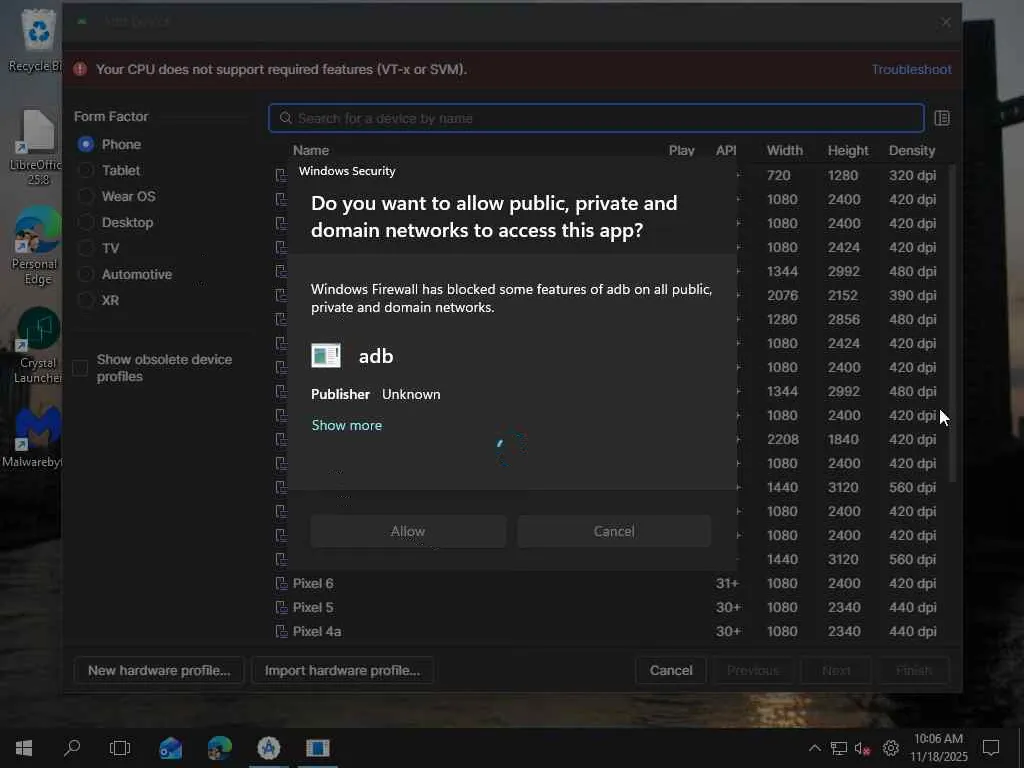This screenshot has width=1024, height=768.
Task: Click Import hardware profile button
Action: click(342, 671)
